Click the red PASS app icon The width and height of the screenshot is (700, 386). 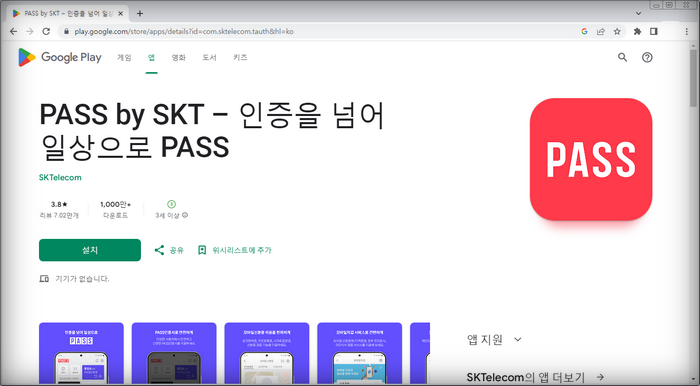pyautogui.click(x=591, y=159)
